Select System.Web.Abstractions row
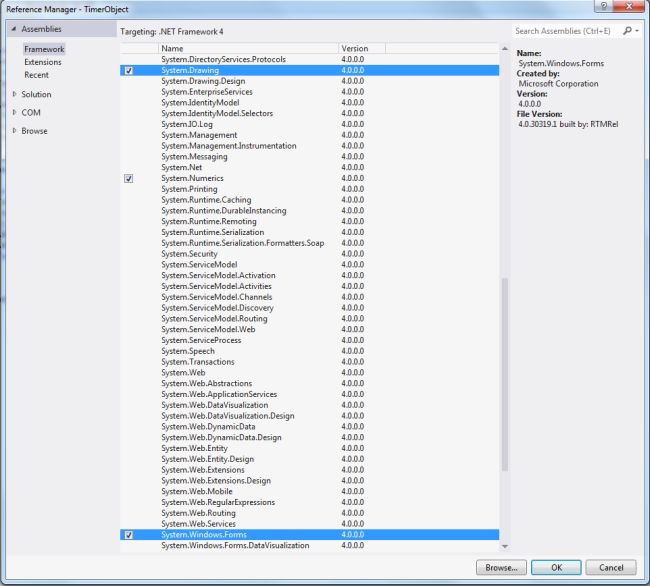 click(x=310, y=383)
